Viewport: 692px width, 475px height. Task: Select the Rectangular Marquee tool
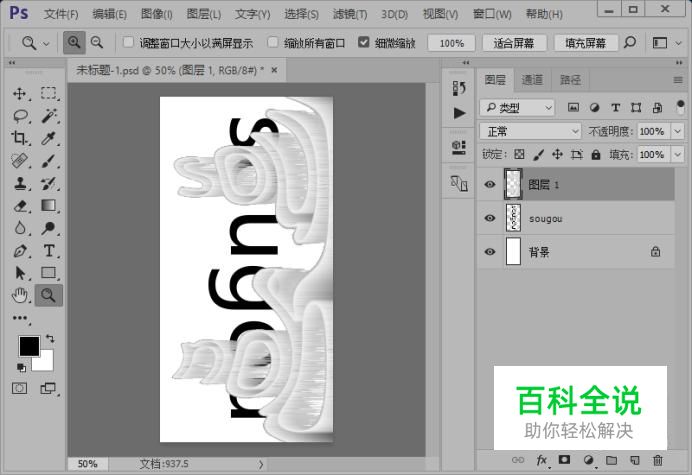[48, 93]
